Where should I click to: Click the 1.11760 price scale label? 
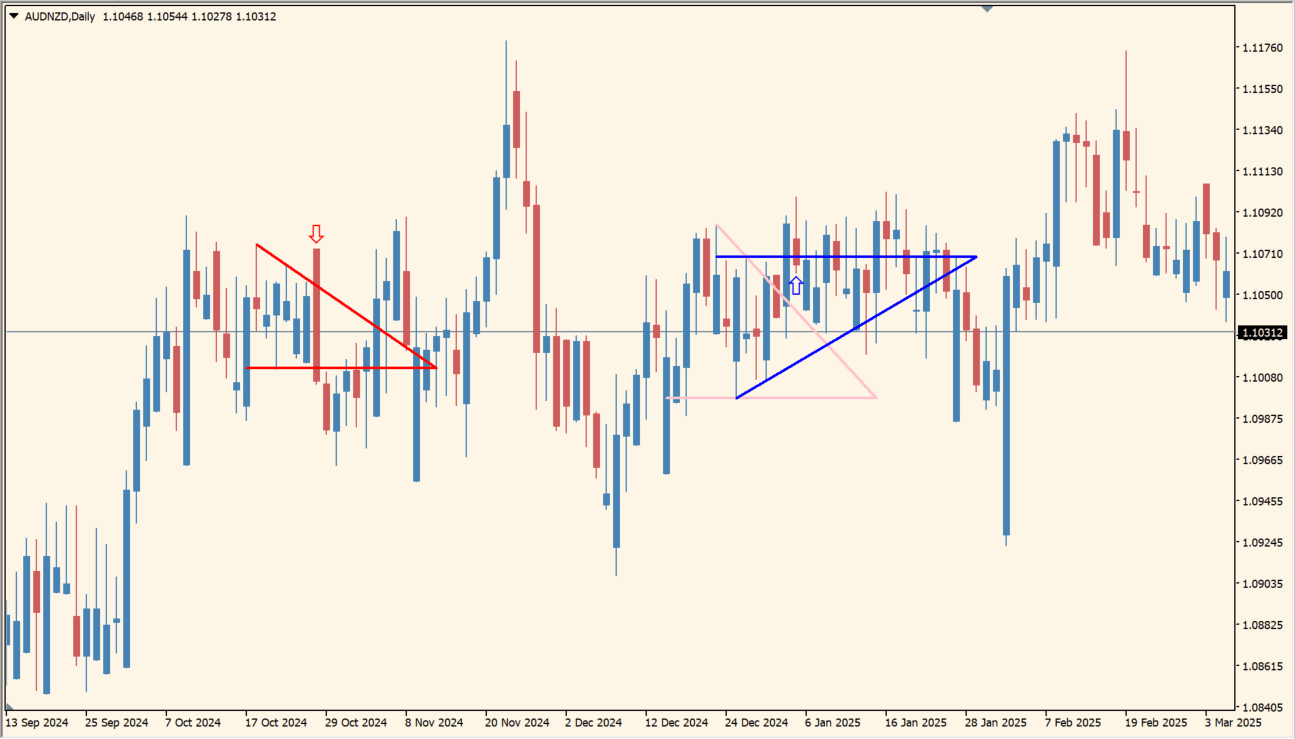coord(1261,48)
